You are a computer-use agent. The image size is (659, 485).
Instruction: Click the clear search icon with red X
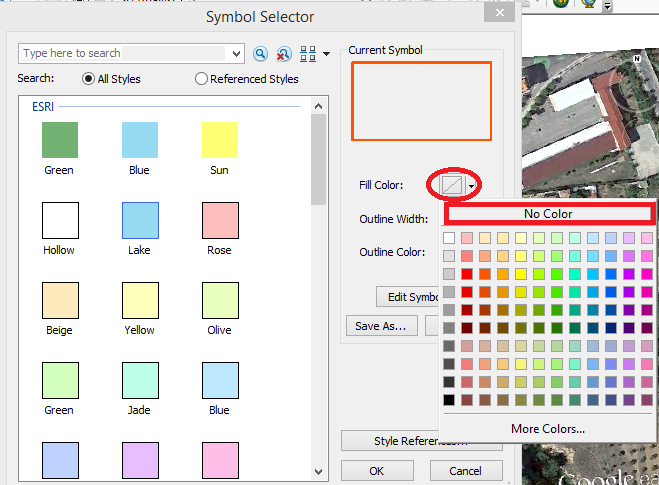[x=284, y=54]
